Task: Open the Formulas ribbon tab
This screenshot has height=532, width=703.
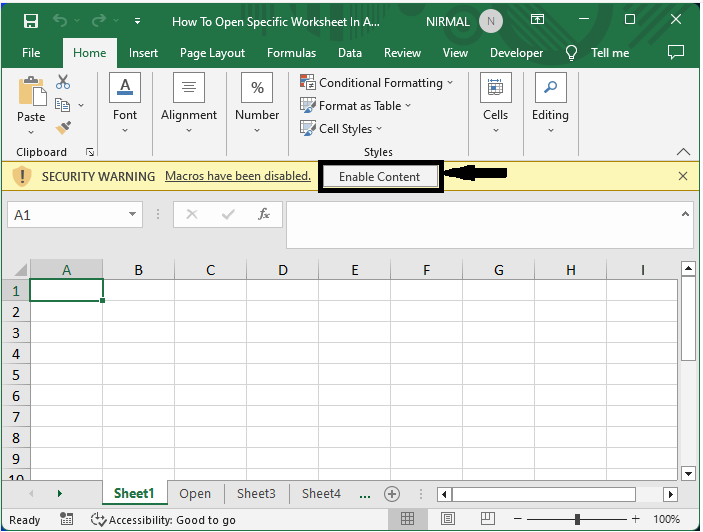Action: 291,53
